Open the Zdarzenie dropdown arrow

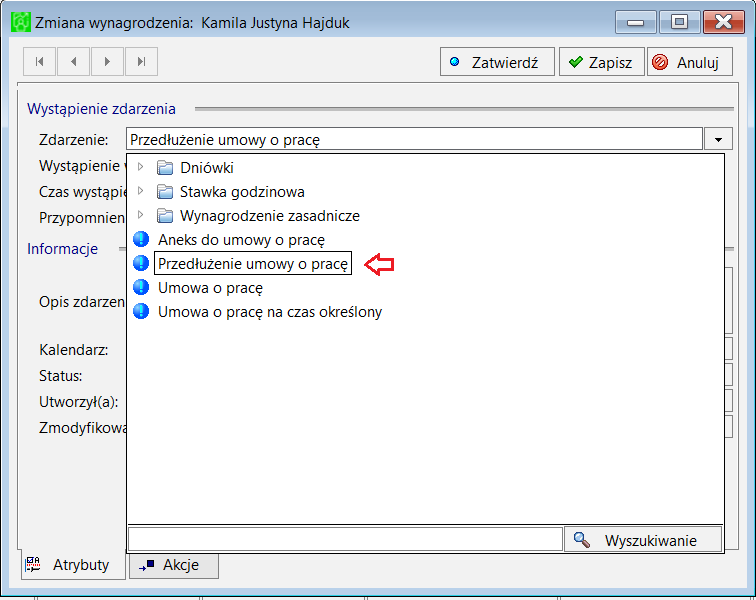coord(718,140)
